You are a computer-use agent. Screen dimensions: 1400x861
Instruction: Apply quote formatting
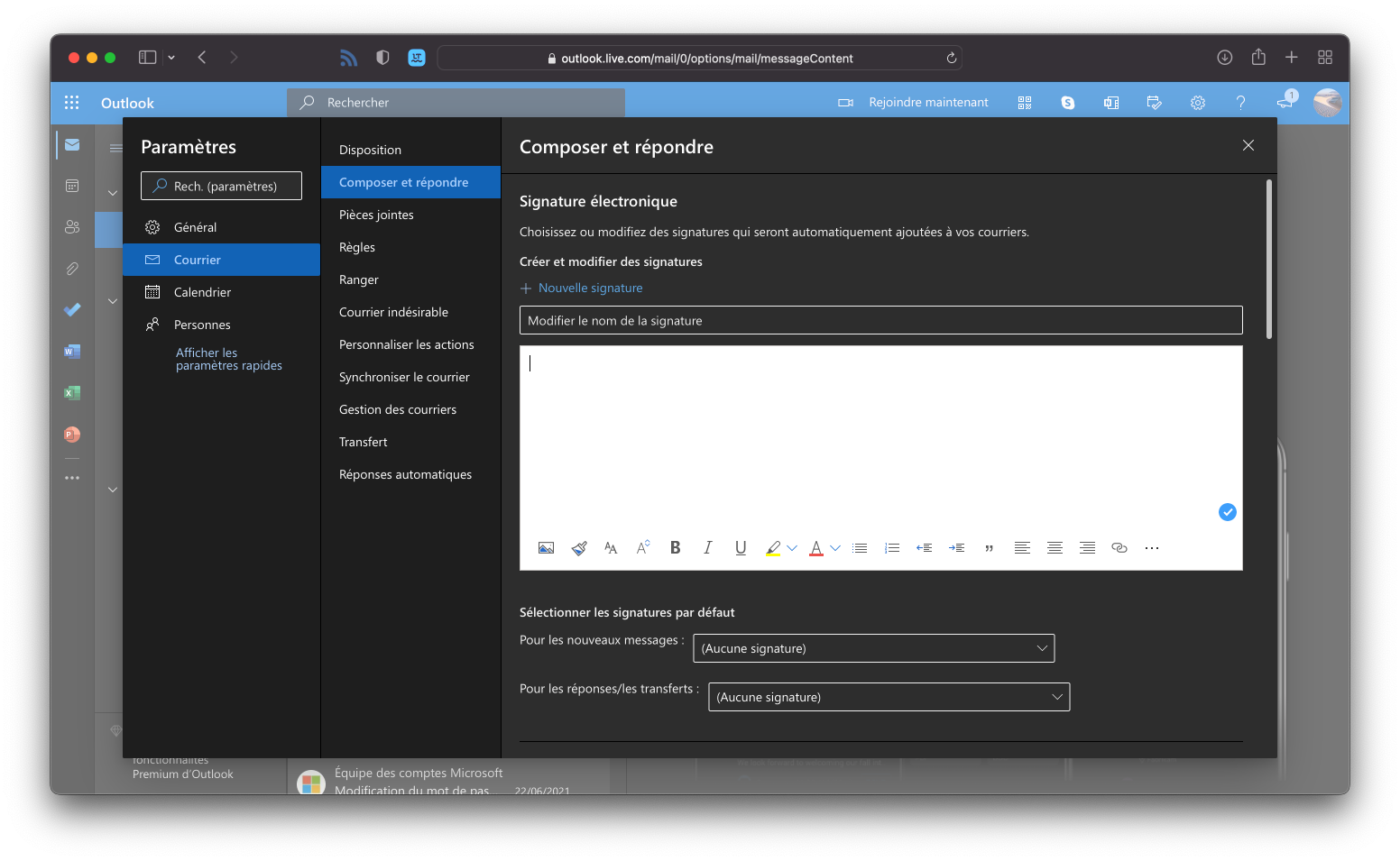coord(990,548)
